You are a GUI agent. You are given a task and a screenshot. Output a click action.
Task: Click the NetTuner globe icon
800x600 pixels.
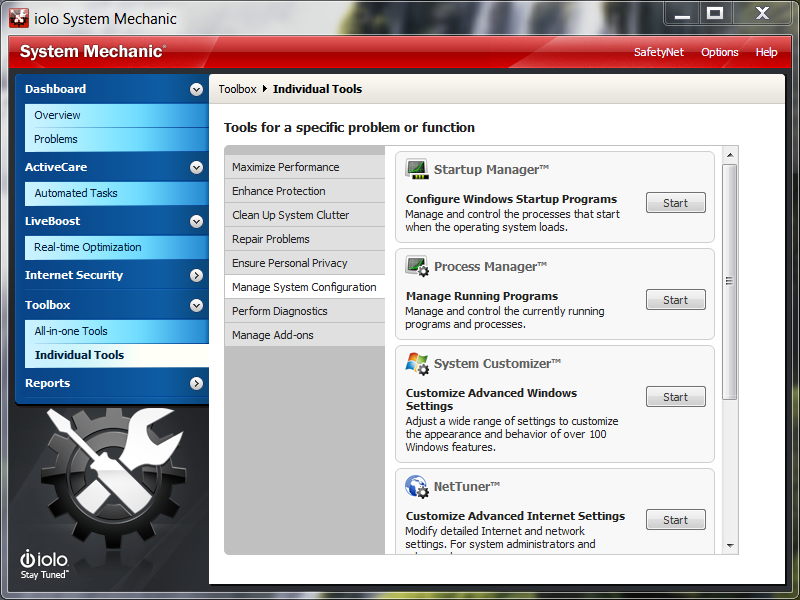(x=417, y=486)
